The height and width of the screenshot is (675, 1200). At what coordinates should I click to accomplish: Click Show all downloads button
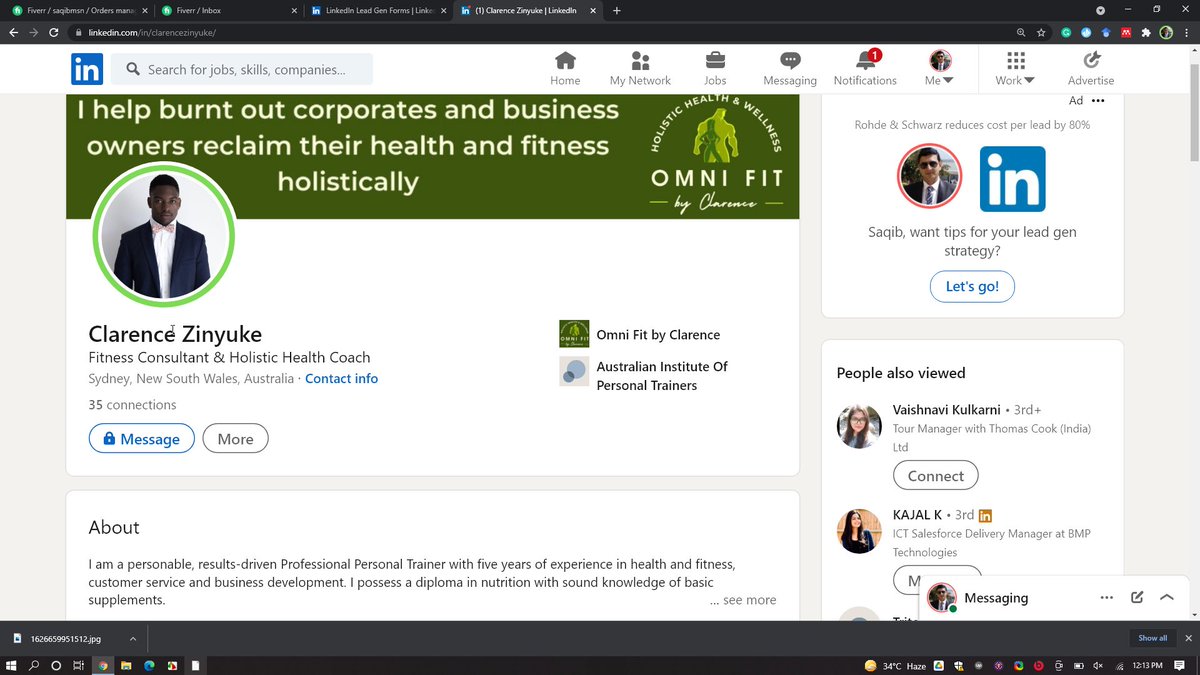point(1152,638)
